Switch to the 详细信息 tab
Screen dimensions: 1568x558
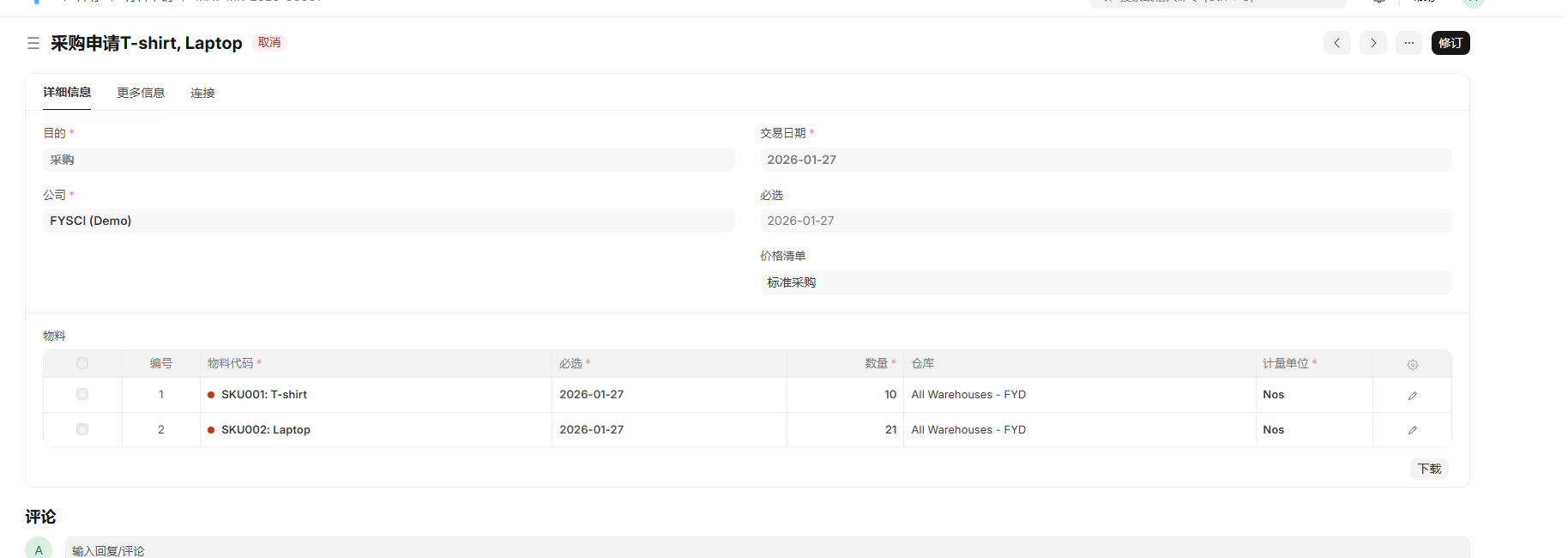(67, 92)
